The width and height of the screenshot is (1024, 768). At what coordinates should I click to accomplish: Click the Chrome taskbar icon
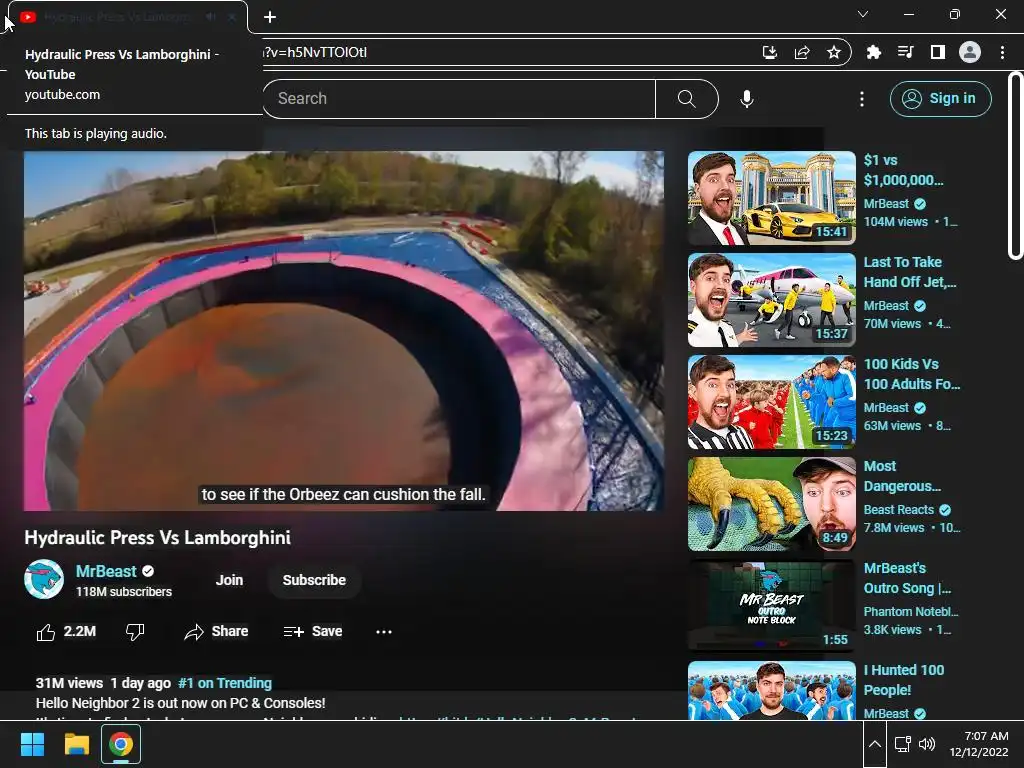click(x=121, y=744)
